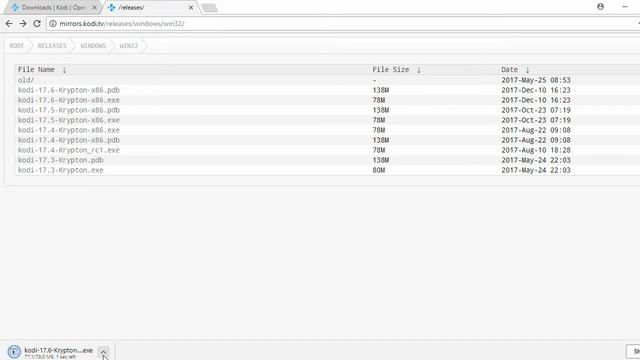
Task: Click the 2017-Dec-10 16:23 date of 17.6 pdb
Action: (536, 90)
